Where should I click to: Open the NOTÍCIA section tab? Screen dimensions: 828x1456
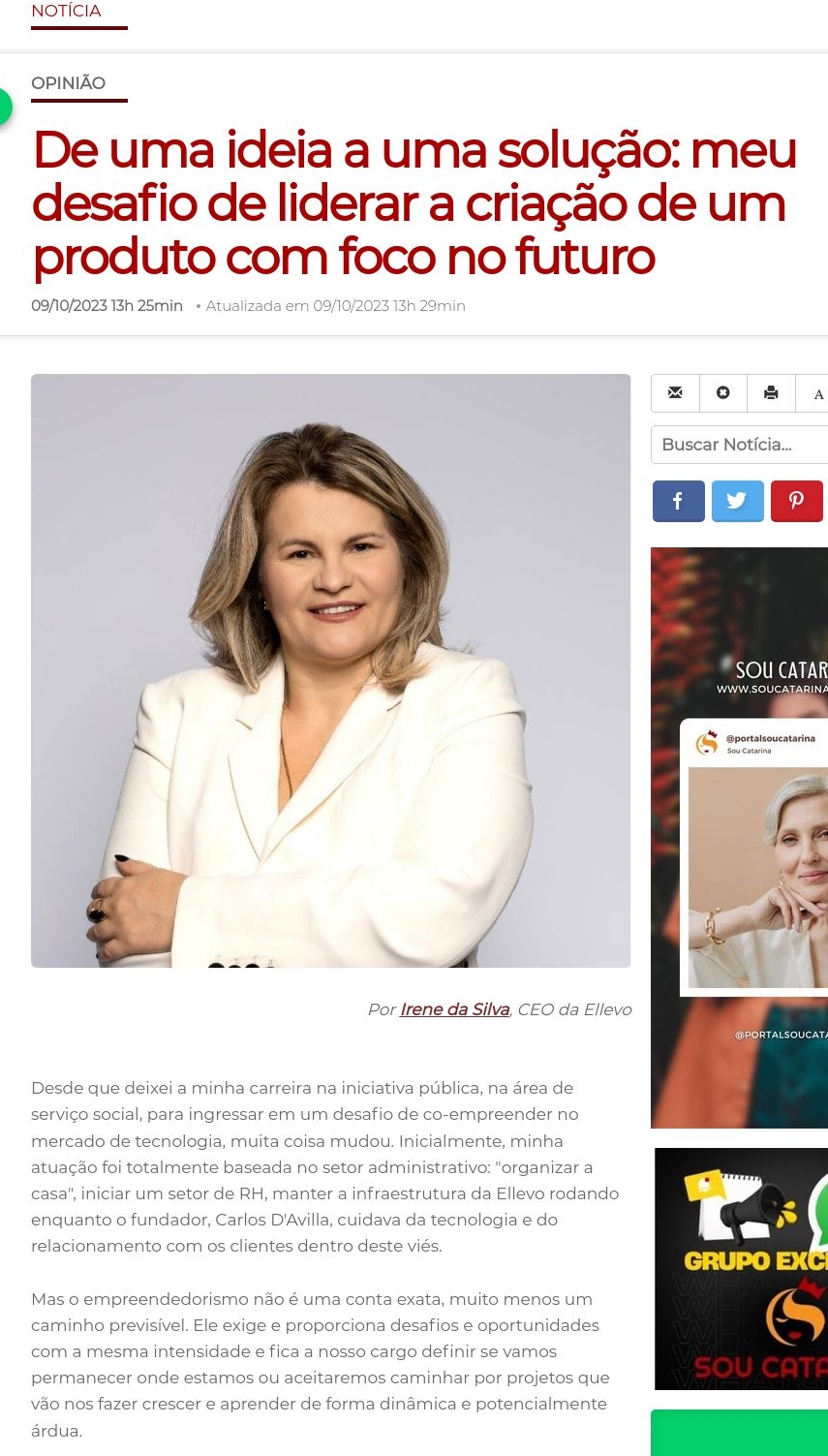[x=66, y=12]
